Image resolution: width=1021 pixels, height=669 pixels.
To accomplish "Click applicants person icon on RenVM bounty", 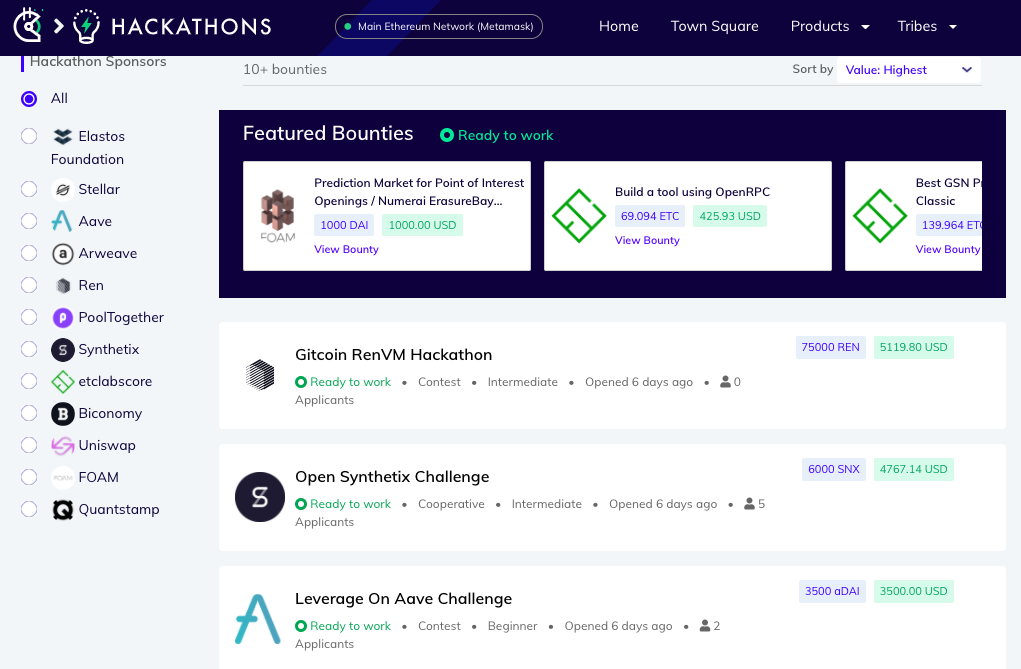I will coord(725,382).
